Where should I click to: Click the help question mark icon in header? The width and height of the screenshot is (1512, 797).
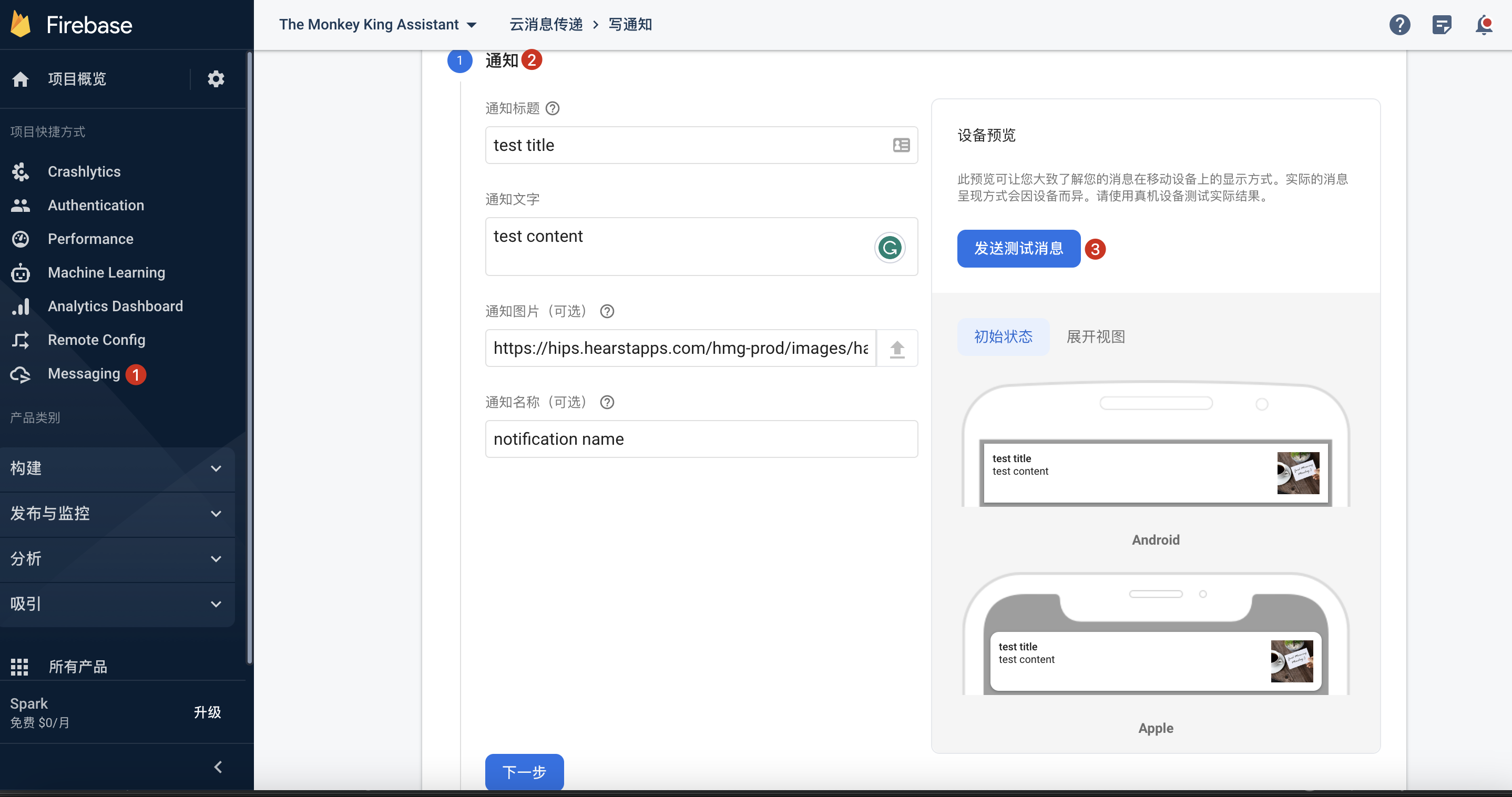[1399, 25]
